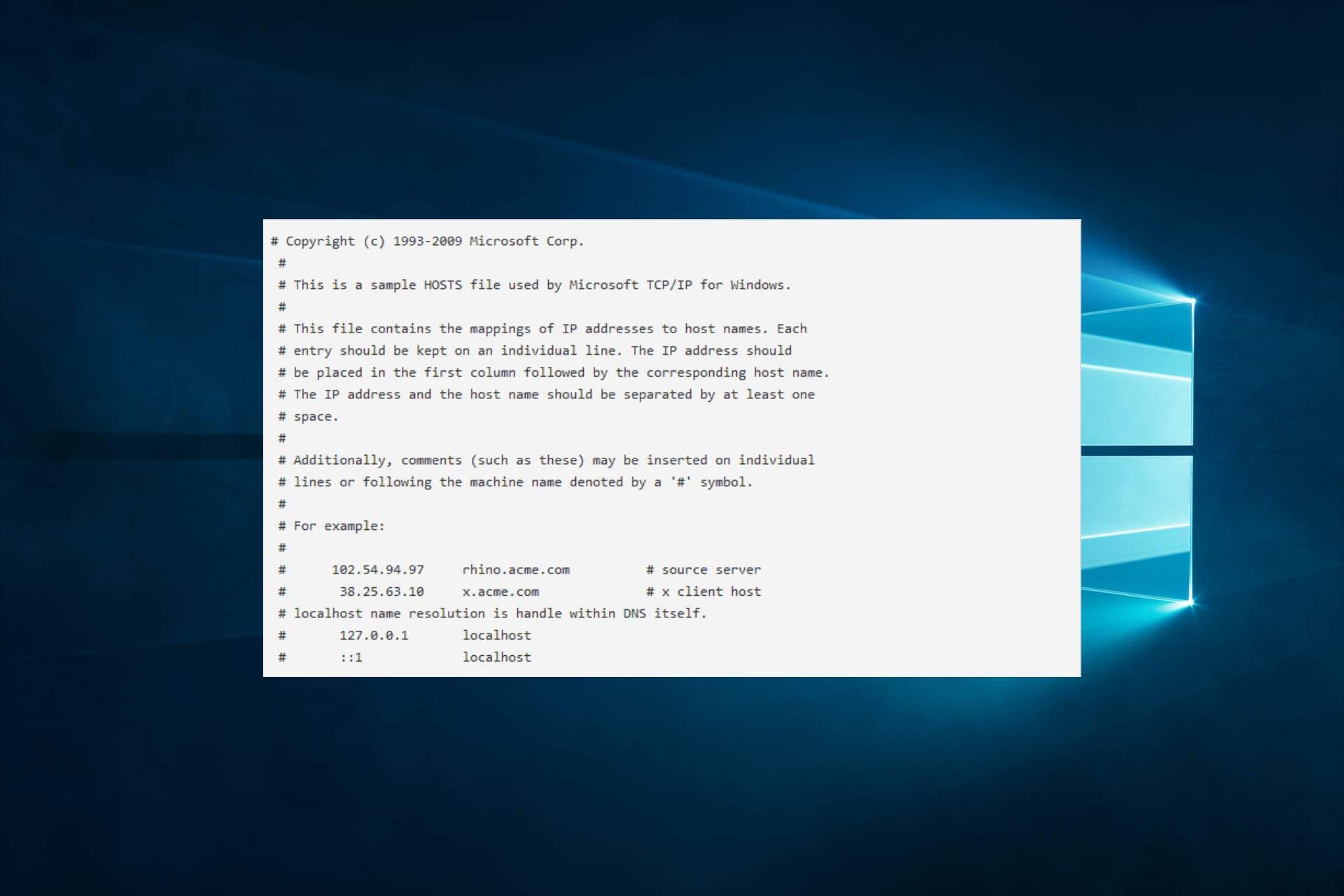Click the line starting 'lines or following the machine name'
This screenshot has width=1344, height=896.
click(515, 482)
